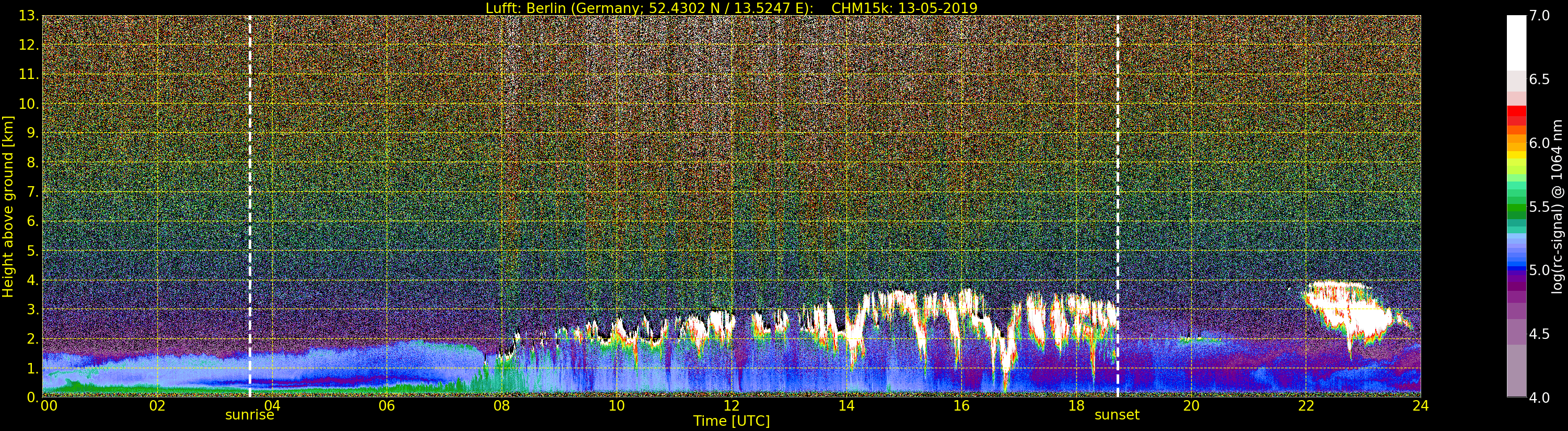Click the 7.0 colorbar tick label
Screen dimensions: 1568x431
pos(1539,16)
